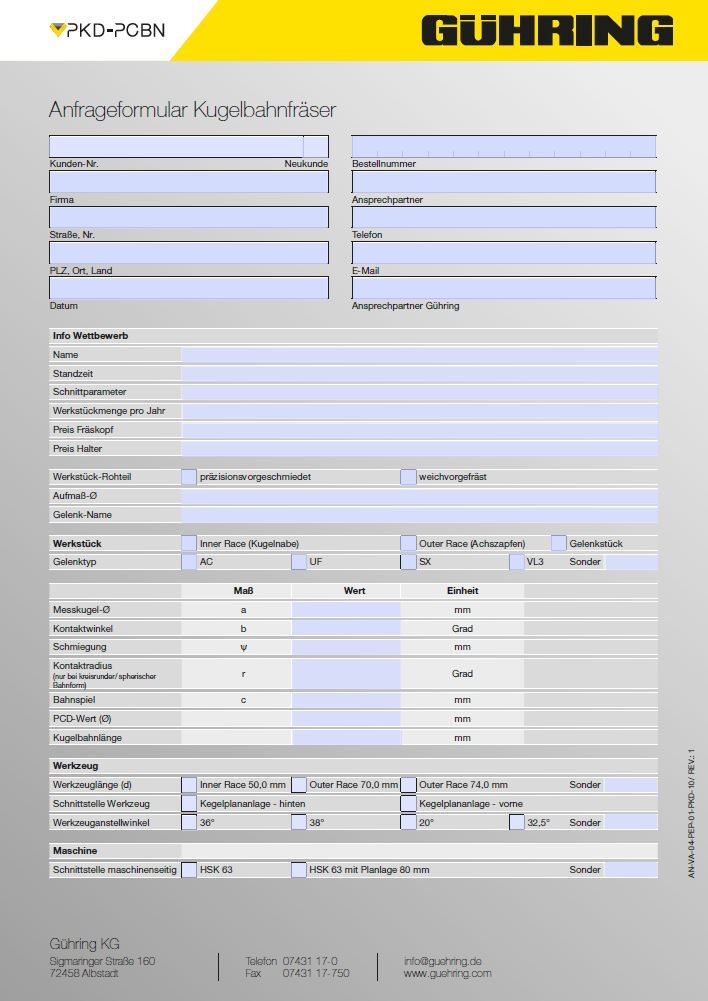Select the weichvorgefräst checkbox
708x1001 pixels.
point(408,477)
